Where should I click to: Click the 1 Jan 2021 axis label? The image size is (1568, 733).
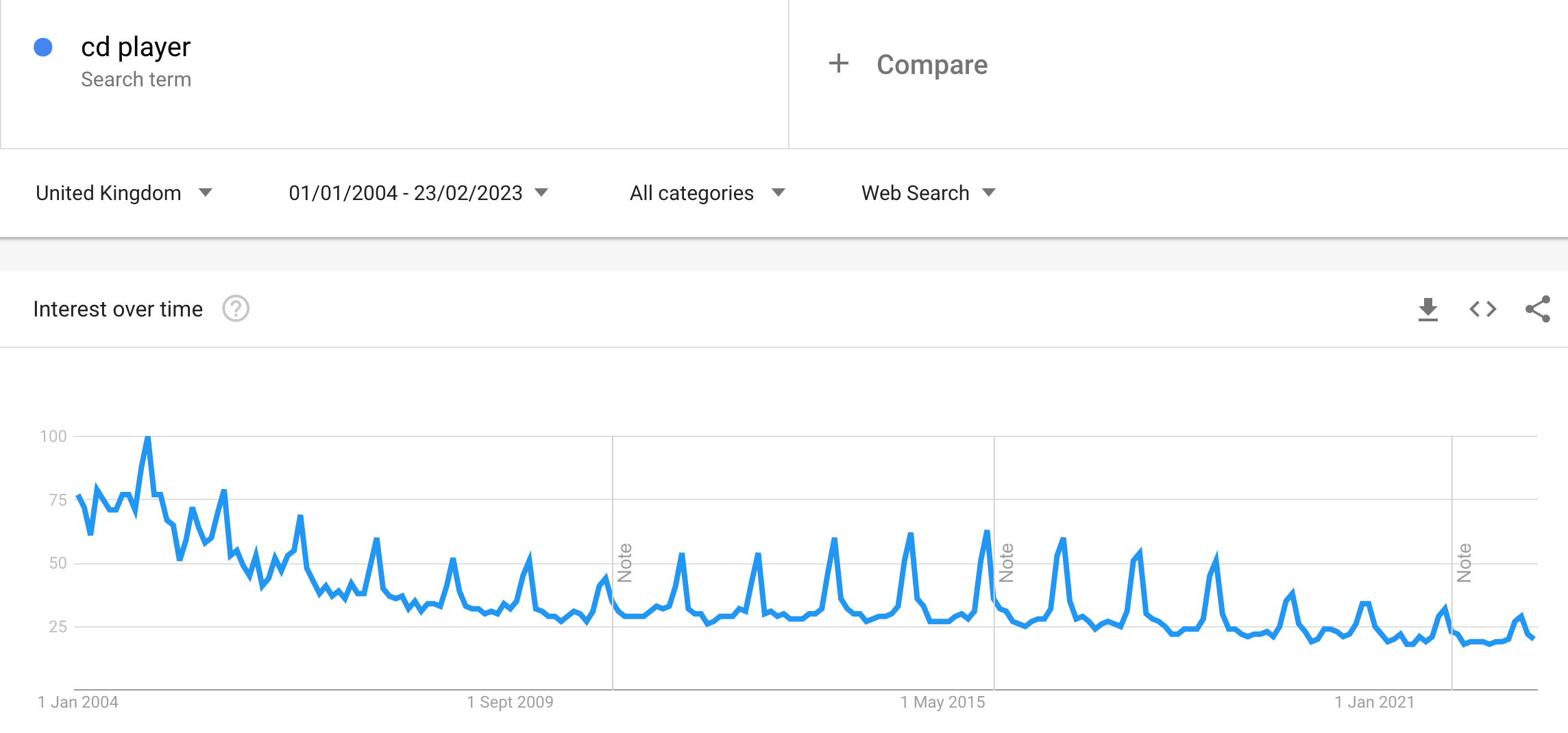1374,702
